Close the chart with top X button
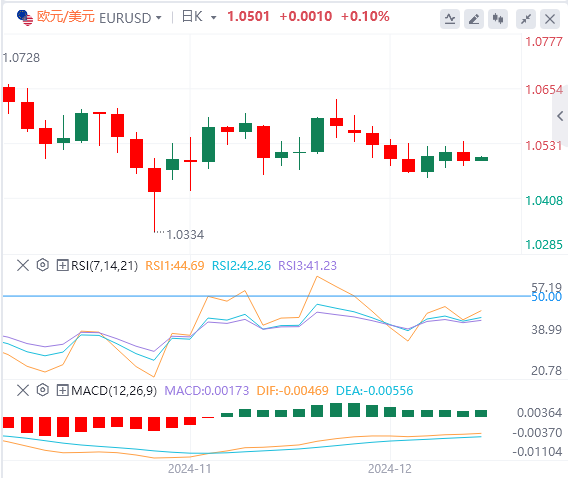This screenshot has height=478, width=568. click(550, 19)
